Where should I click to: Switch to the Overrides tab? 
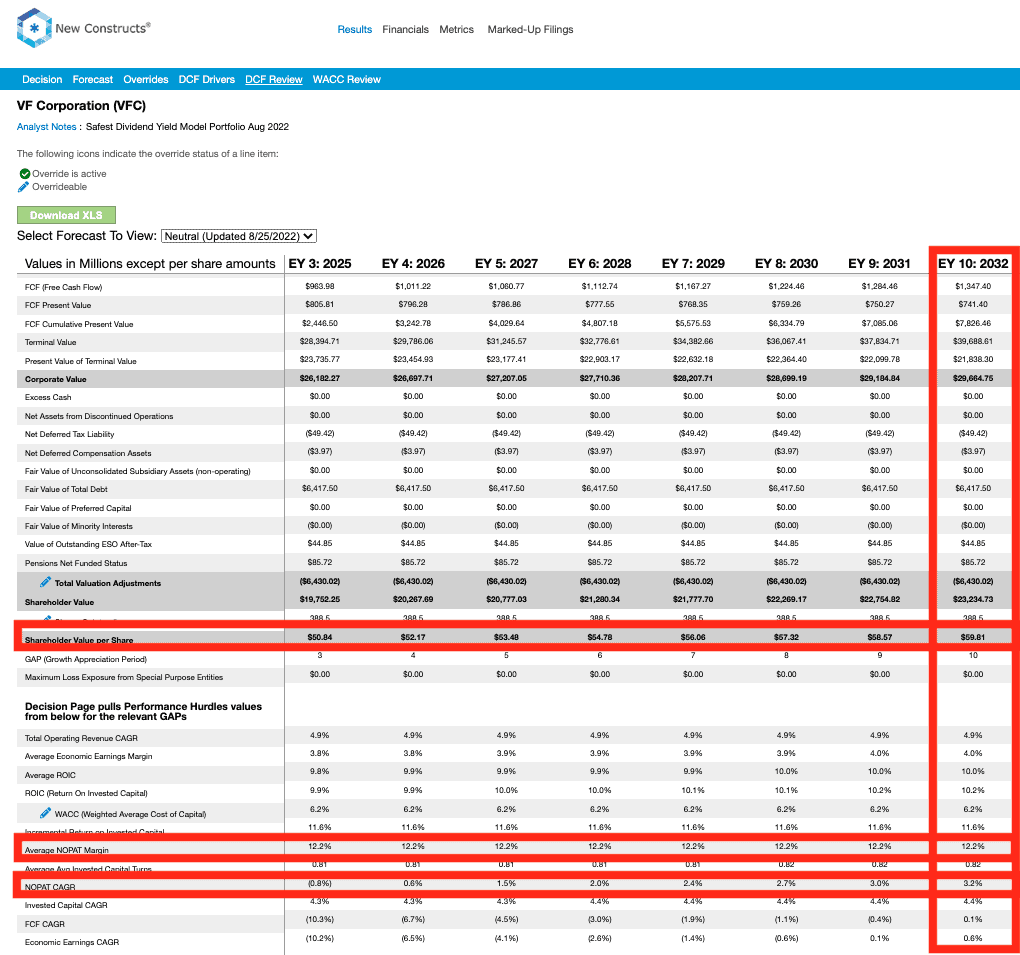(146, 79)
